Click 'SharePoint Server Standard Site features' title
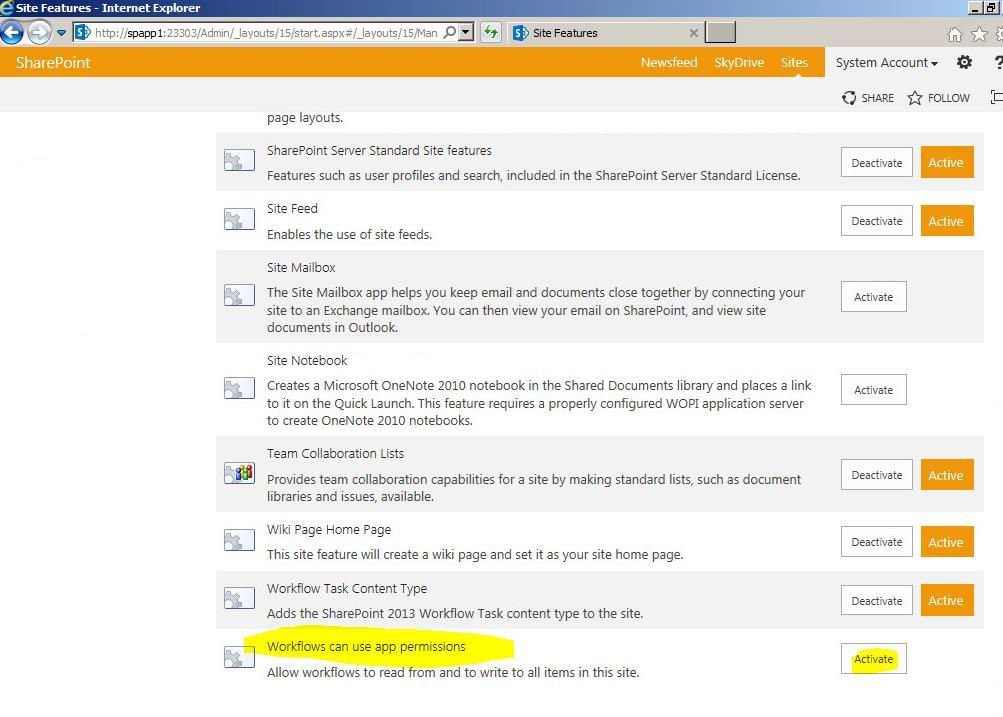Screen dimensions: 1003x717 click(379, 150)
